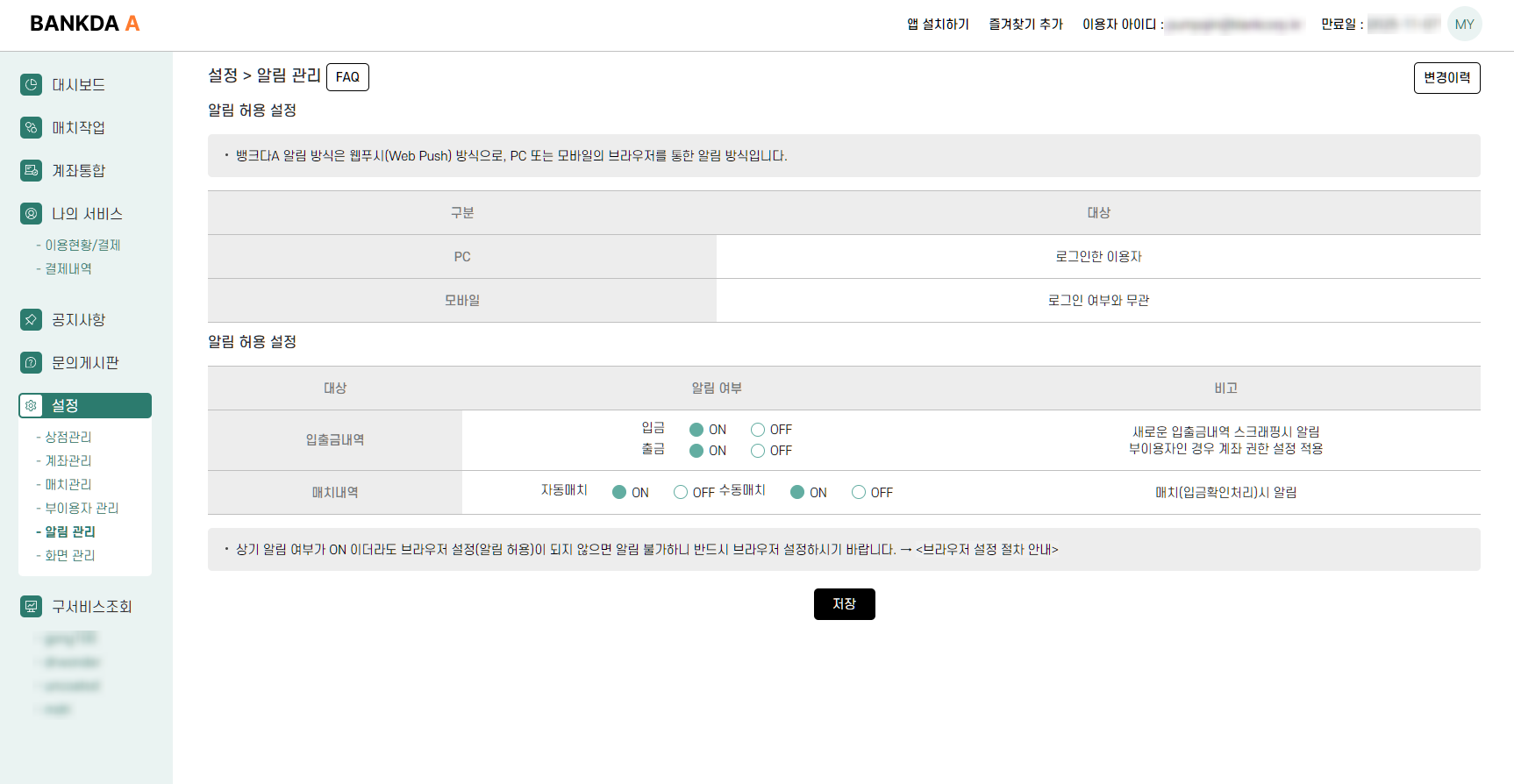The image size is (1514, 784).
Task: Open the 구서비스조회 sidebar icon
Action: pos(32,607)
